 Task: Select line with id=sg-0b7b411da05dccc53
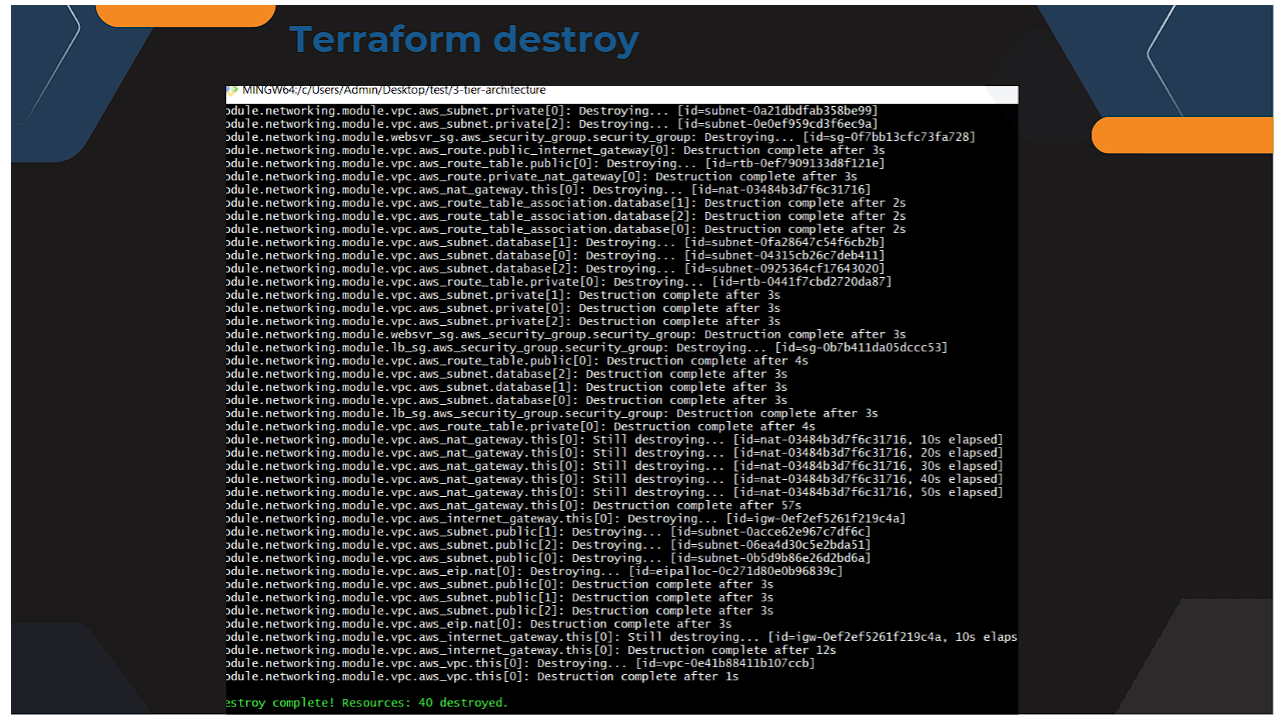pyautogui.click(x=587, y=347)
